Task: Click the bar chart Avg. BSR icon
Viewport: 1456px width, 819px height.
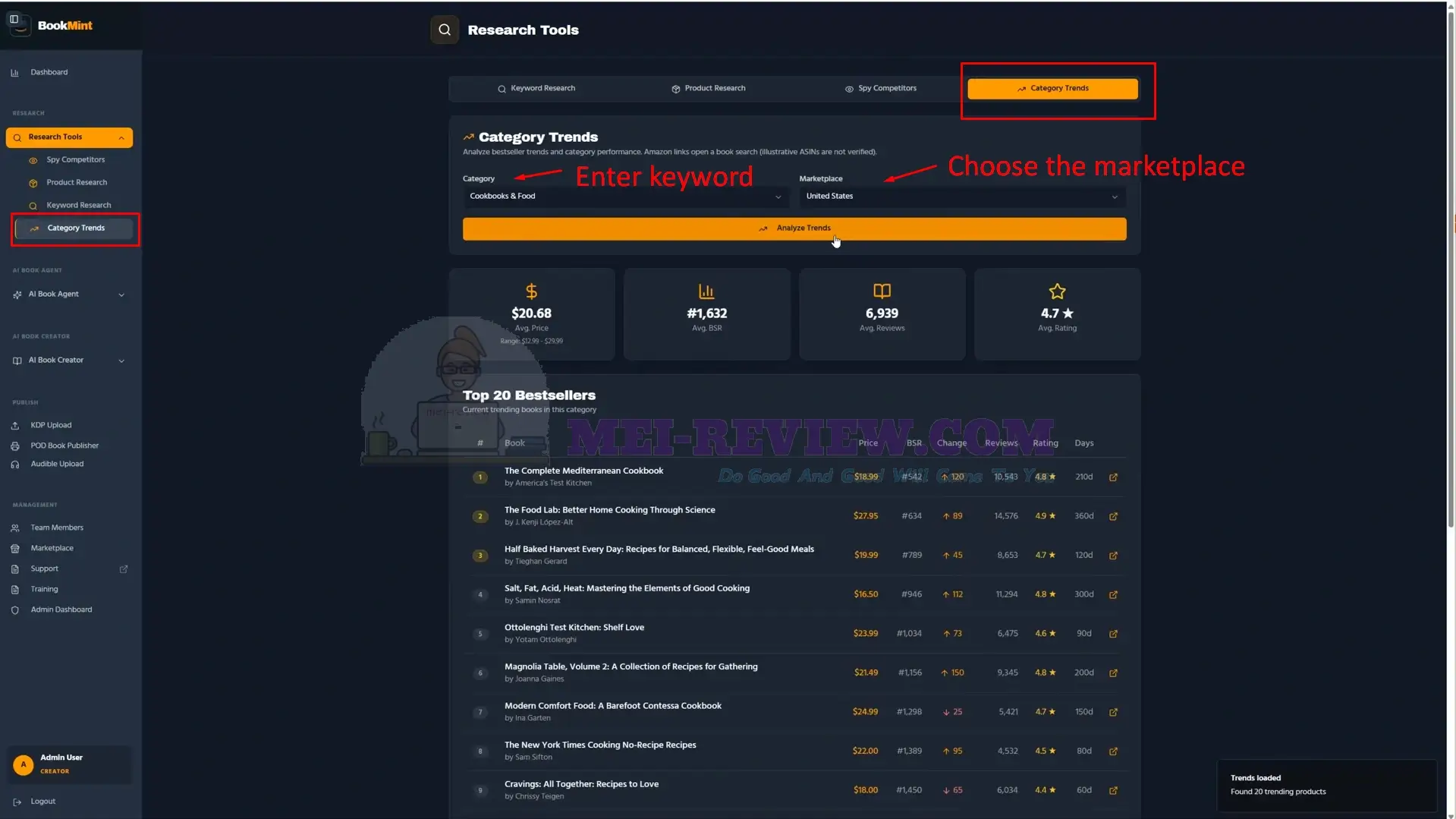Action: 706,291
